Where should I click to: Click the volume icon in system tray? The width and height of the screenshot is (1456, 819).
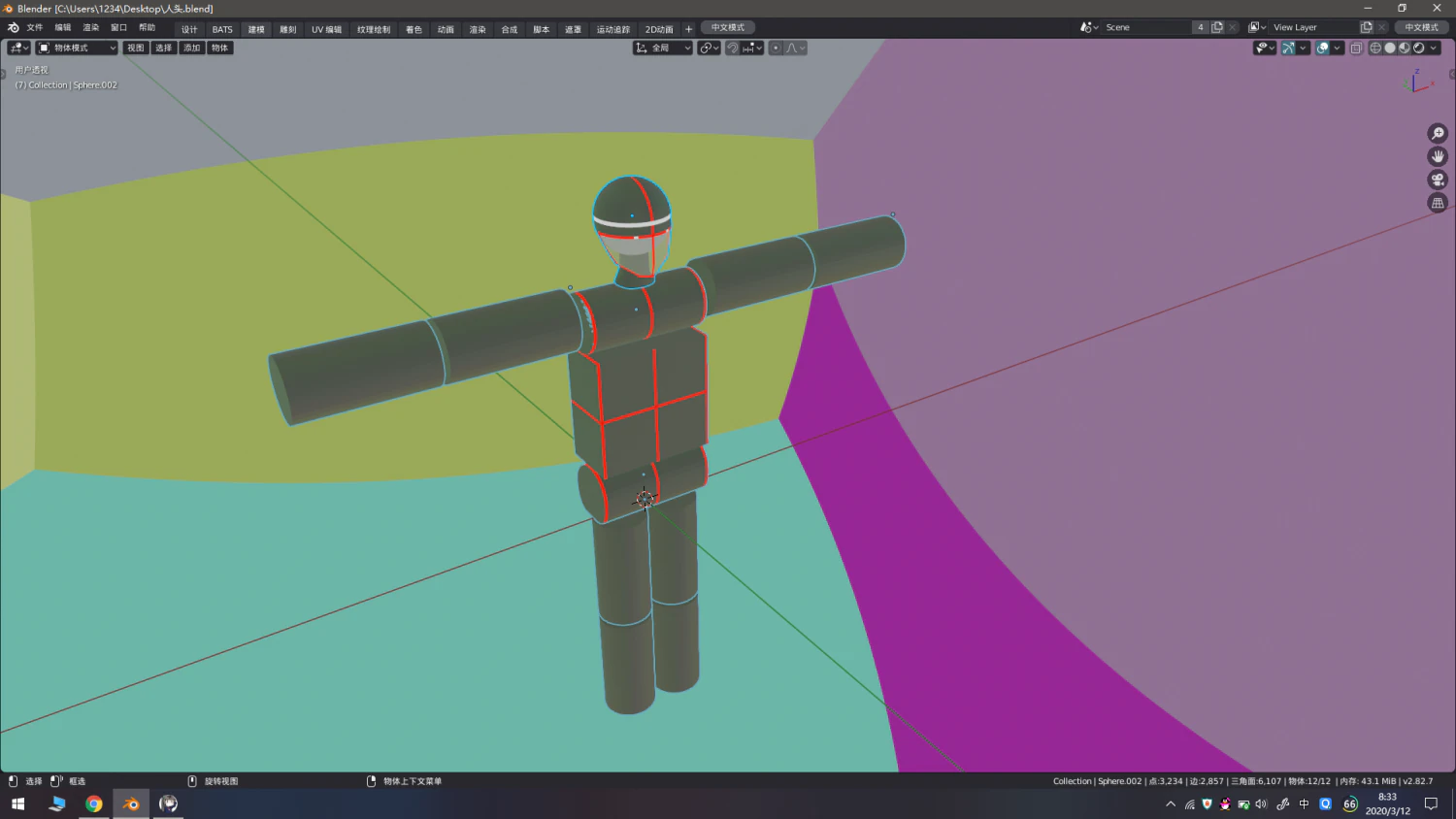(1261, 803)
